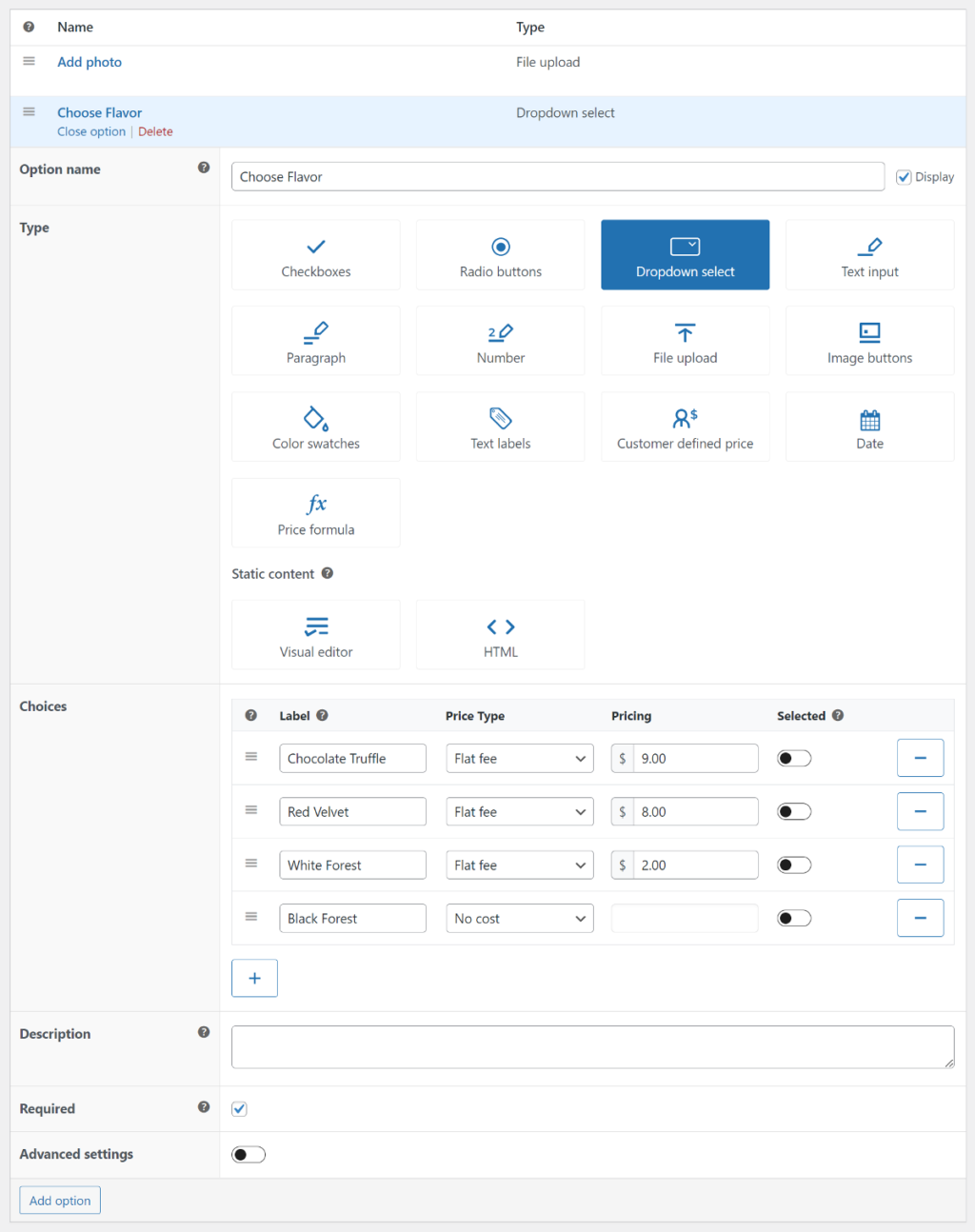Select Customer defined price type
This screenshot has width=975, height=1232.
(x=685, y=427)
